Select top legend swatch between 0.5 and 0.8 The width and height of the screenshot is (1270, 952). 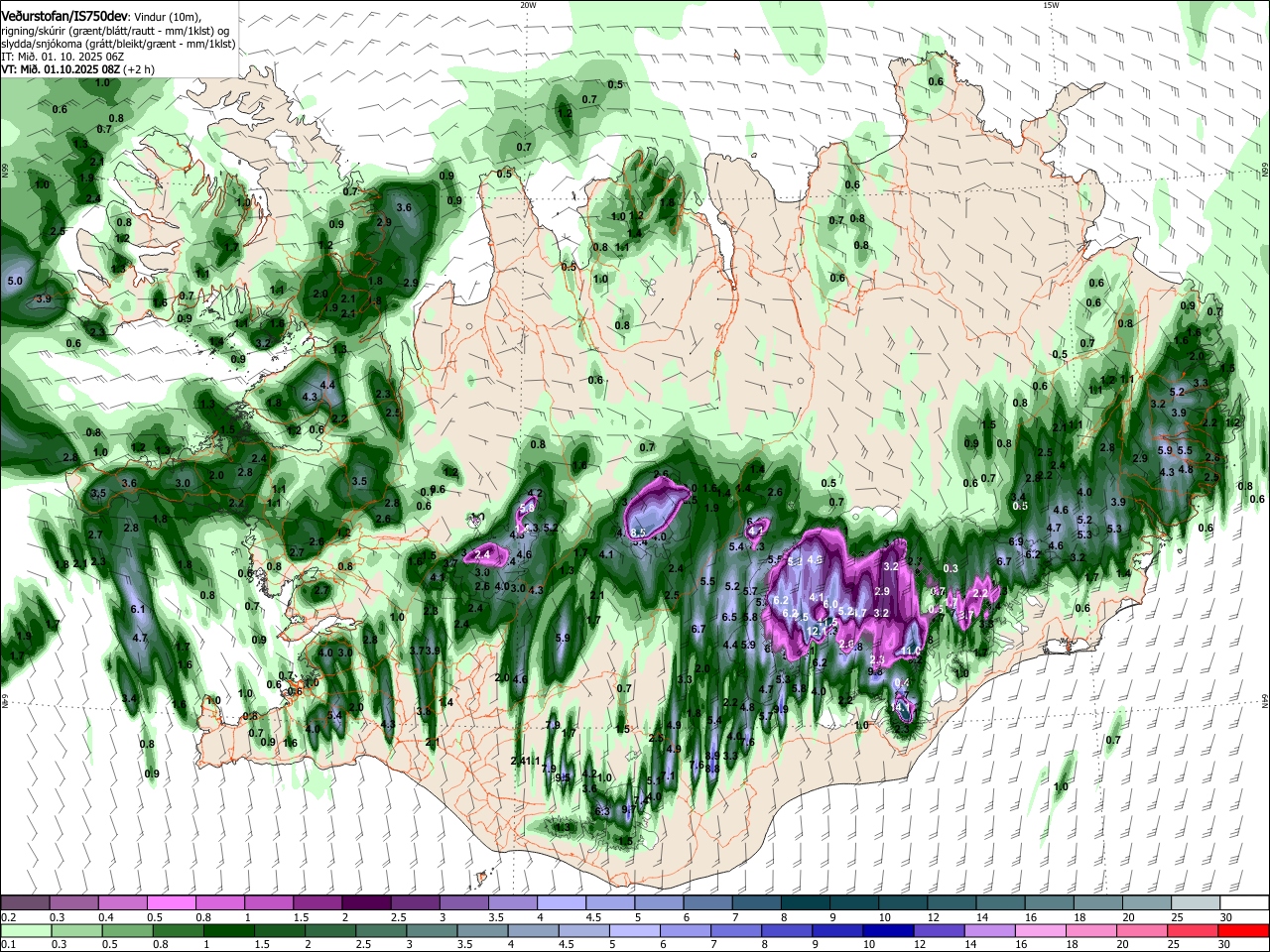click(171, 902)
